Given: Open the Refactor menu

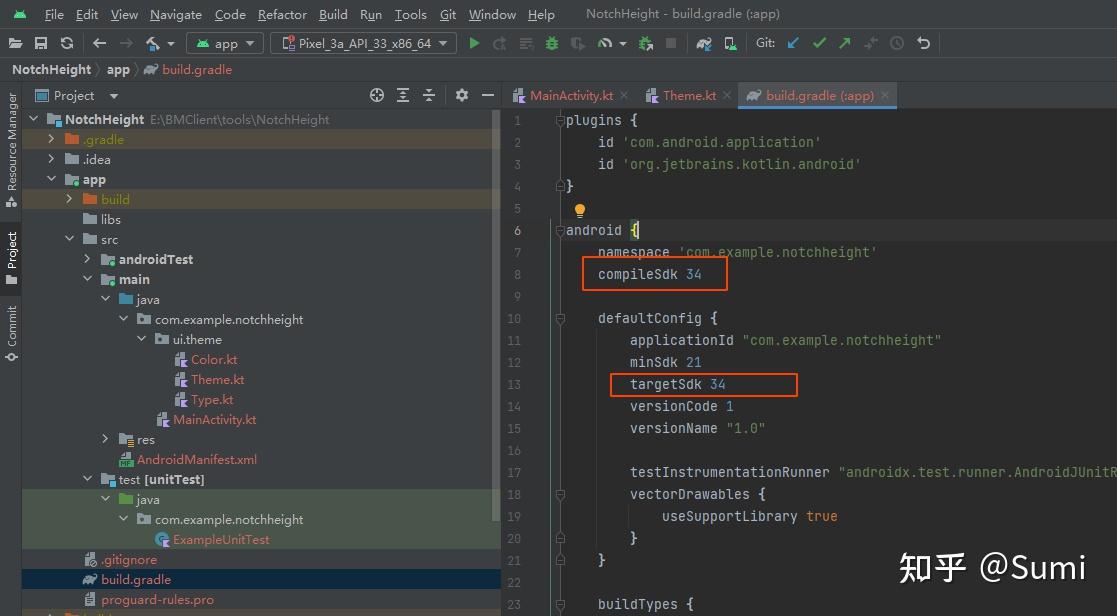Looking at the screenshot, I should tap(282, 15).
